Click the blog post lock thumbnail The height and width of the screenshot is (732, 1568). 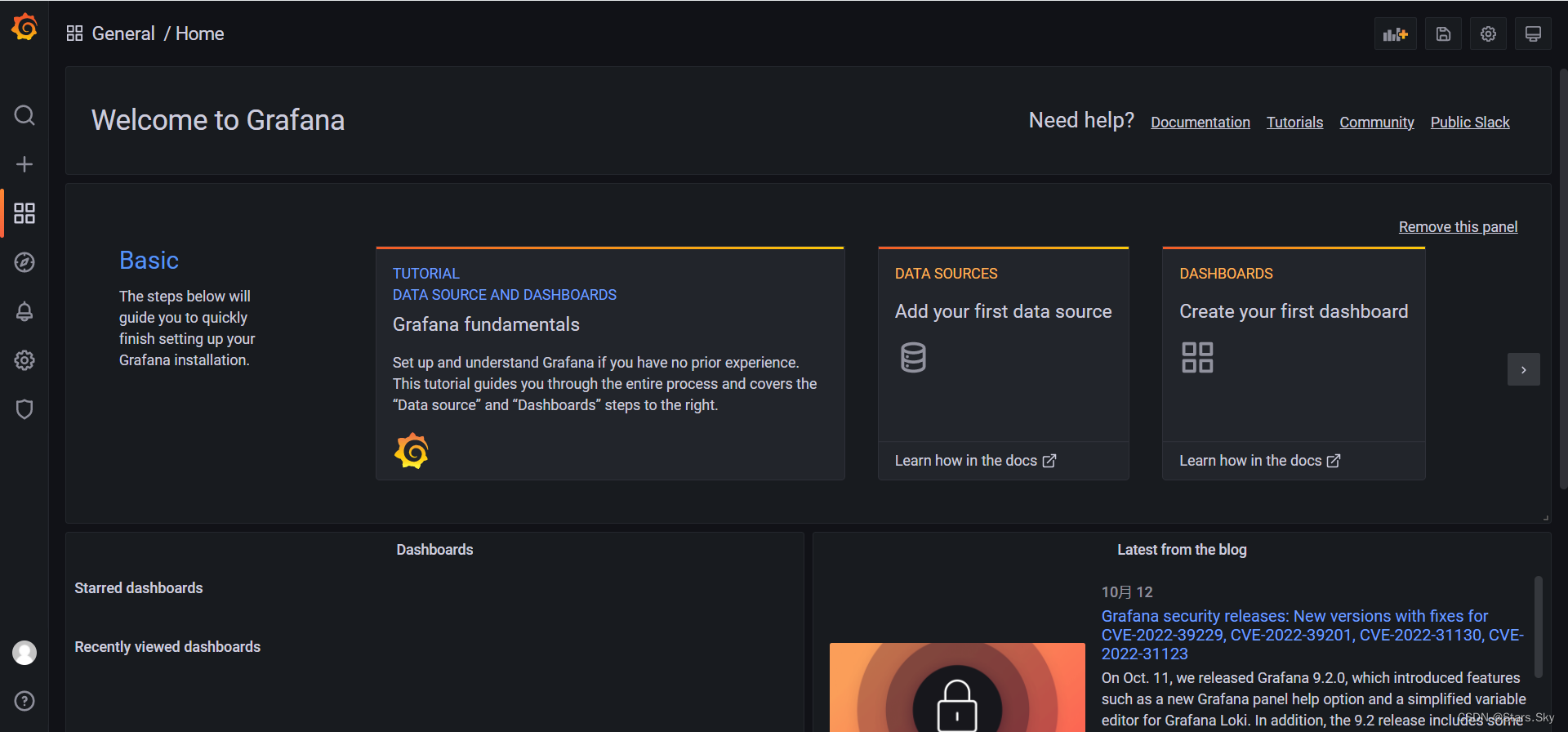tap(957, 687)
